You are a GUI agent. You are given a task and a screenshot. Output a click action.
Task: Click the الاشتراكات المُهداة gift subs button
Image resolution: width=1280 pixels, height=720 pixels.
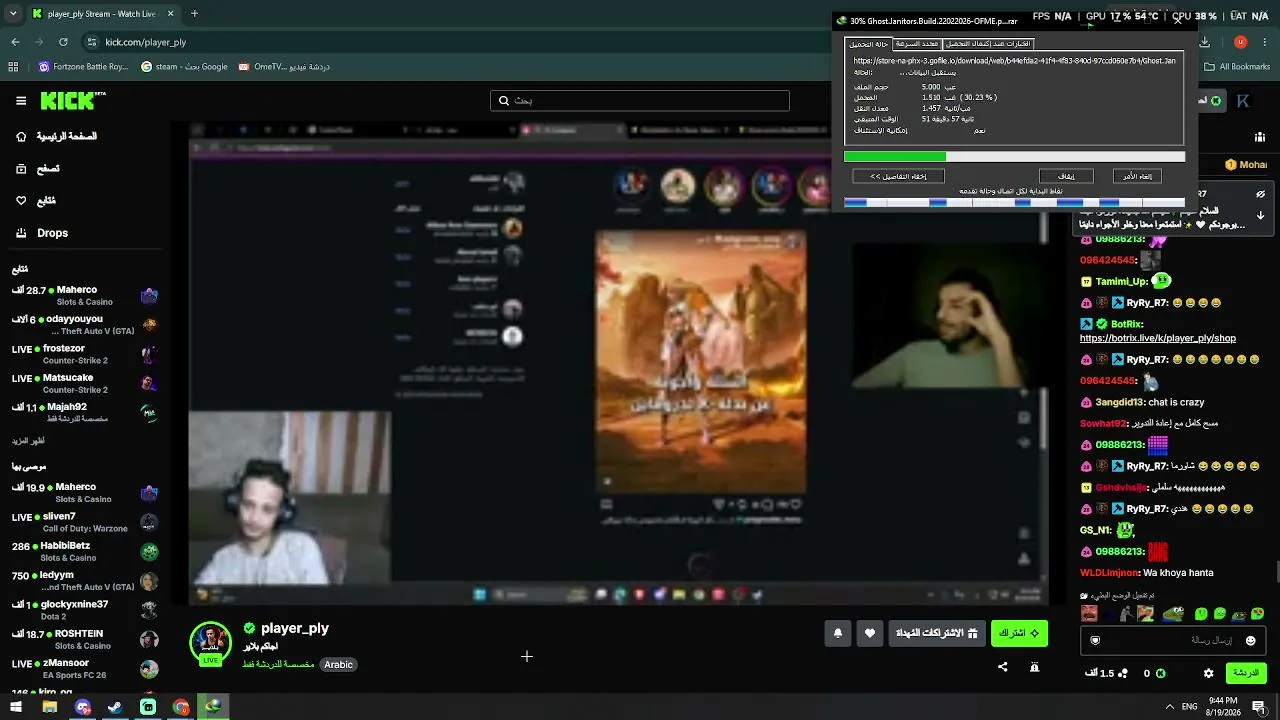tap(937, 633)
